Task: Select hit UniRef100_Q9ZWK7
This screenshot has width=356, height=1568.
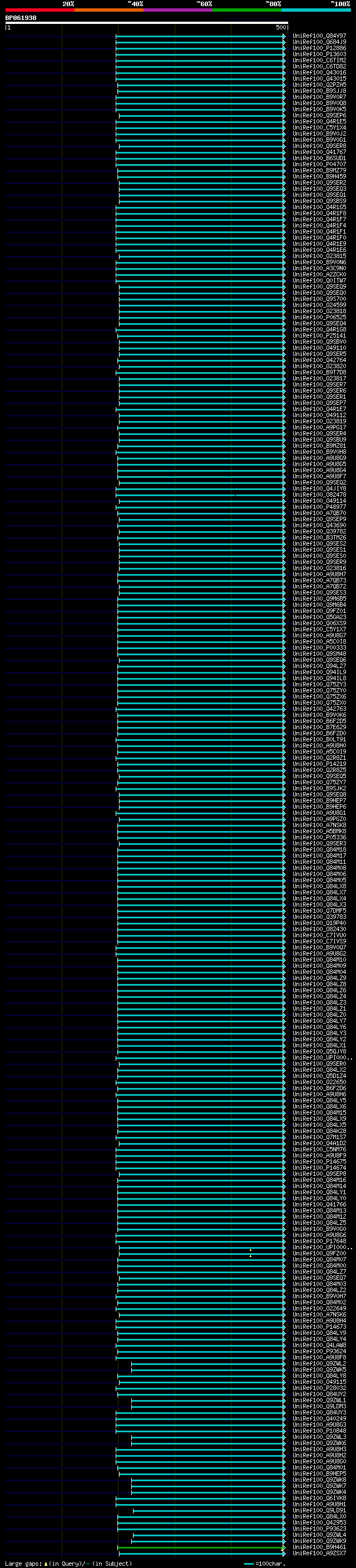Action: click(x=319, y=1486)
